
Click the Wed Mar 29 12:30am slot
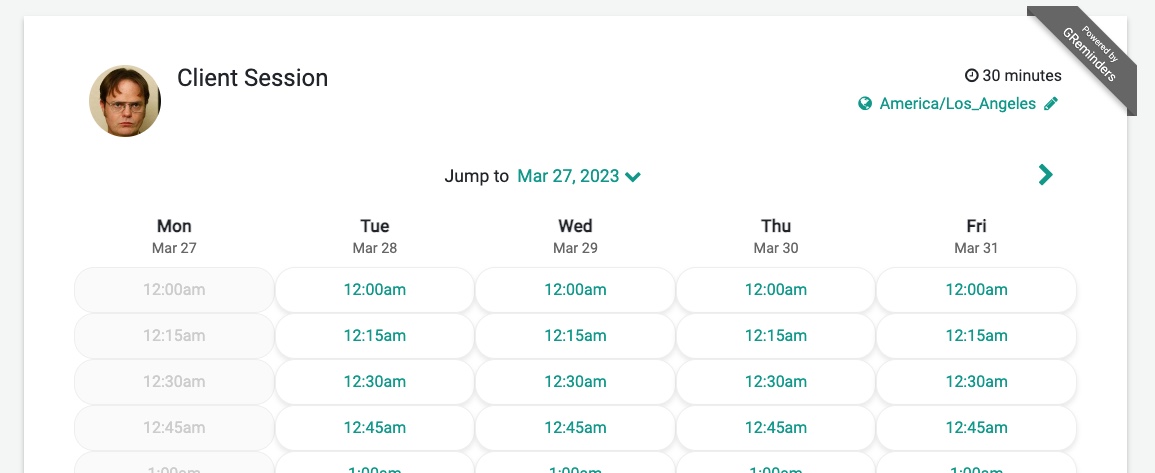pos(575,382)
